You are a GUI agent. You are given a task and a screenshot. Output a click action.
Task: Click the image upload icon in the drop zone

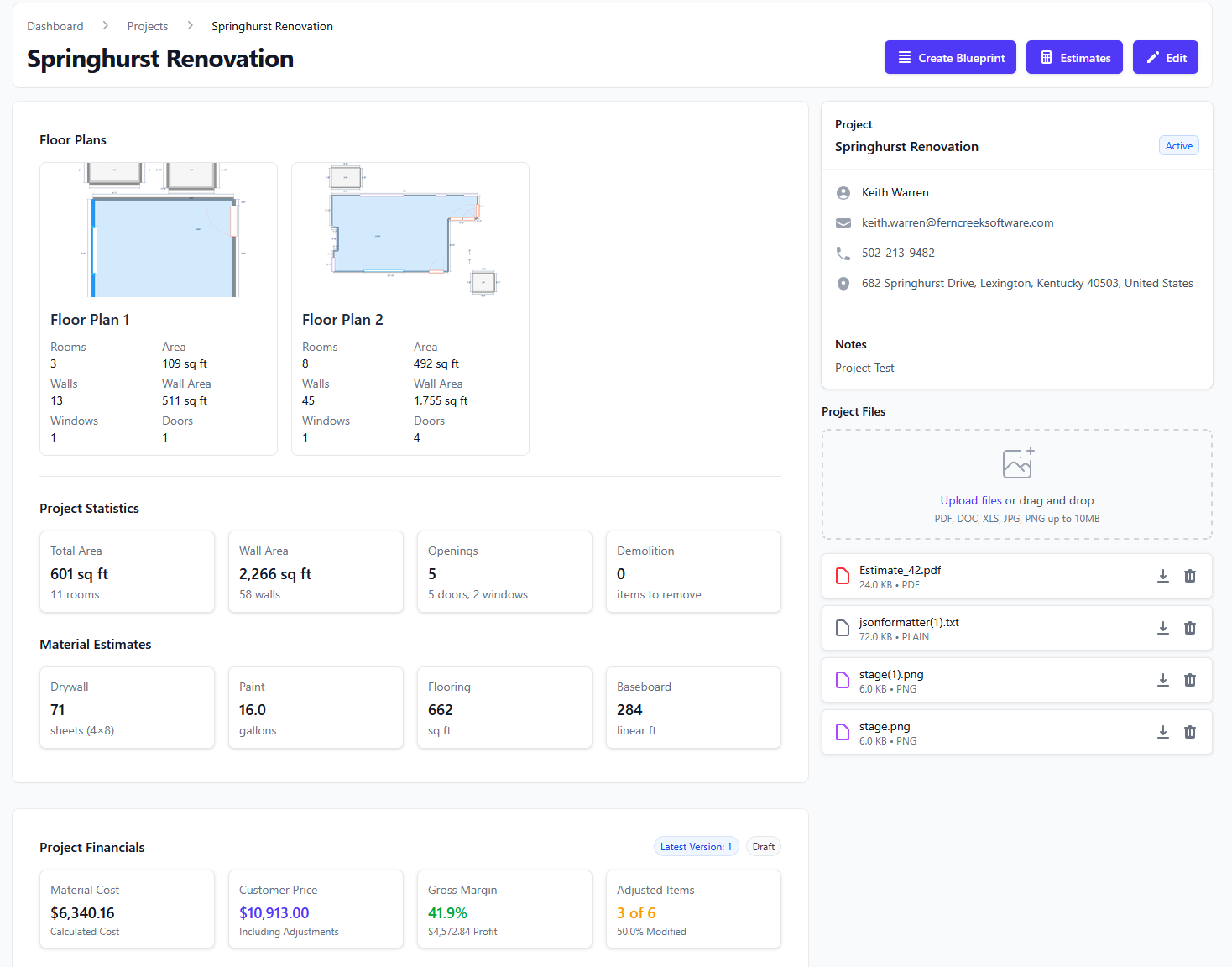point(1018,463)
